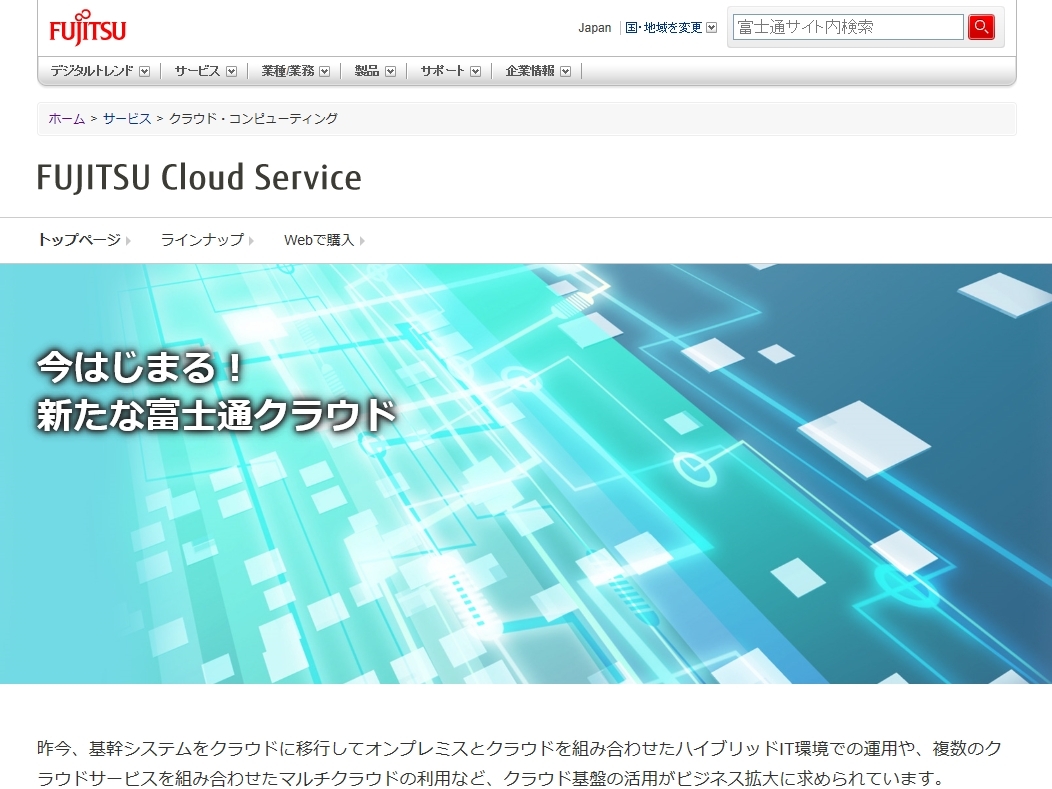The image size is (1052, 789).
Task: Open the デジタルトレンド menu
Action: click(92, 71)
